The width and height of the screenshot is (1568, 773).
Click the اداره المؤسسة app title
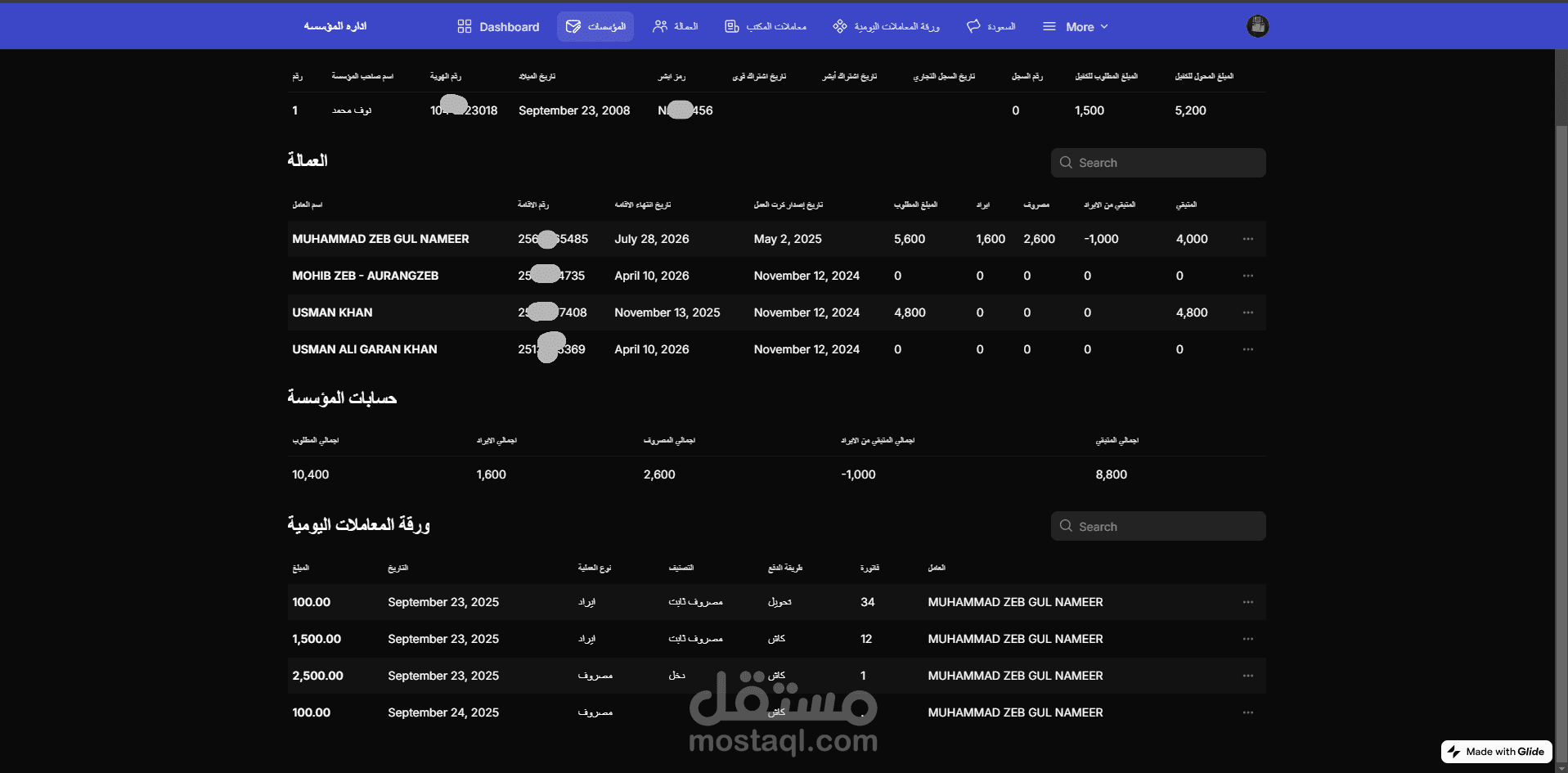(335, 26)
